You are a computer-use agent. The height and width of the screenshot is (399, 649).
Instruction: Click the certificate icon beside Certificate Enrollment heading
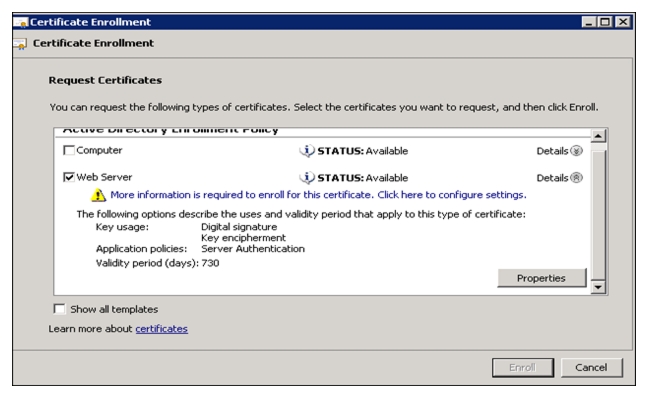point(20,44)
